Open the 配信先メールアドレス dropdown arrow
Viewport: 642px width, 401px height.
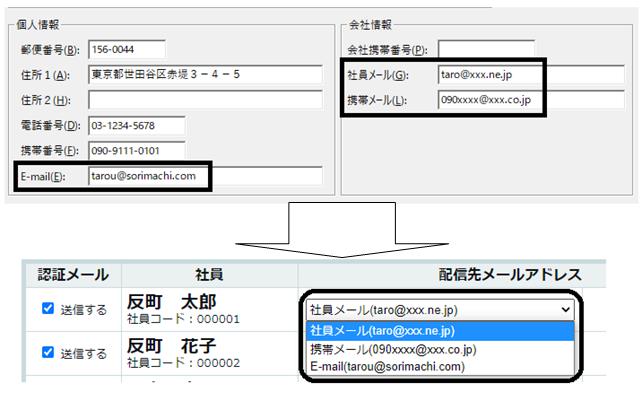click(565, 310)
